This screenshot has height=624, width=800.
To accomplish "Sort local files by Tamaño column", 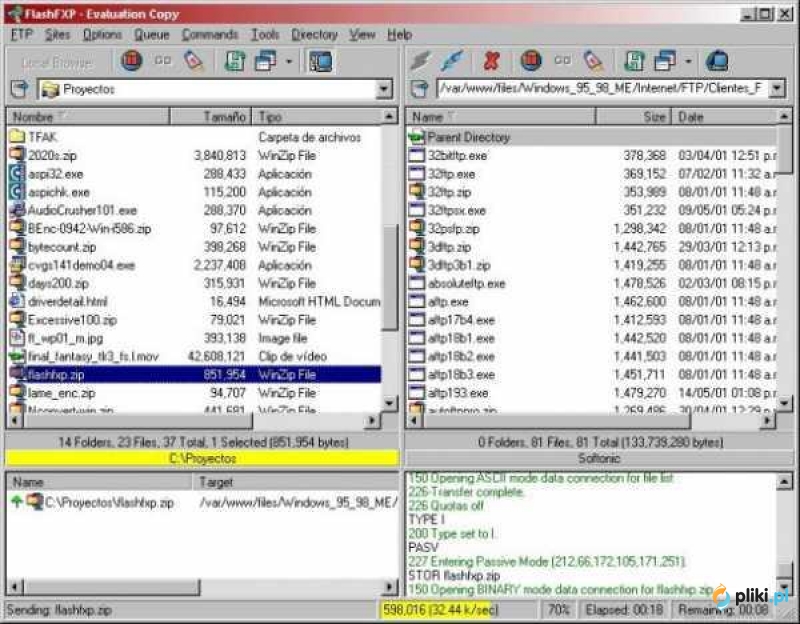I will (210, 117).
